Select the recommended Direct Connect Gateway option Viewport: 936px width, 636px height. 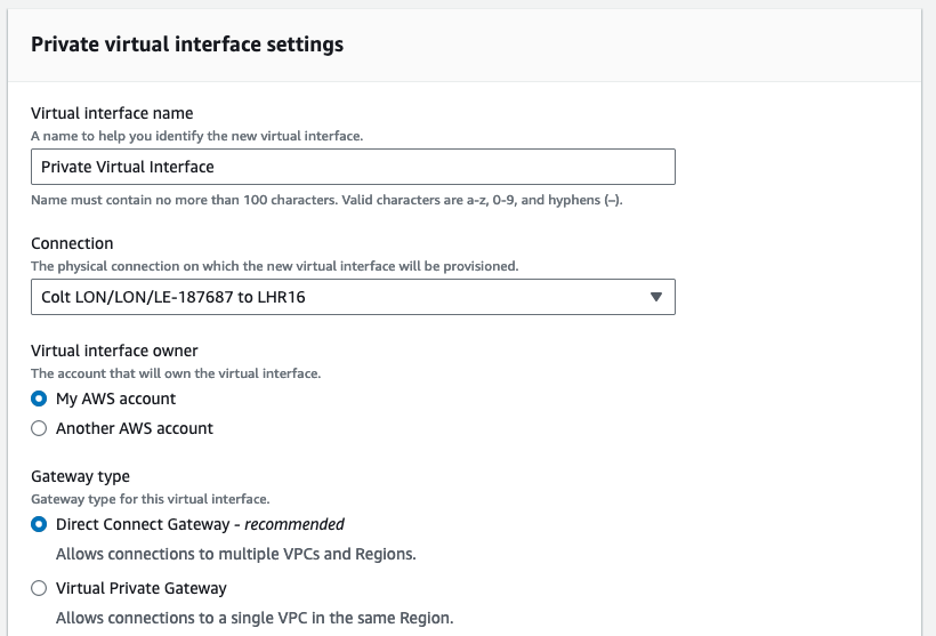tap(38, 524)
